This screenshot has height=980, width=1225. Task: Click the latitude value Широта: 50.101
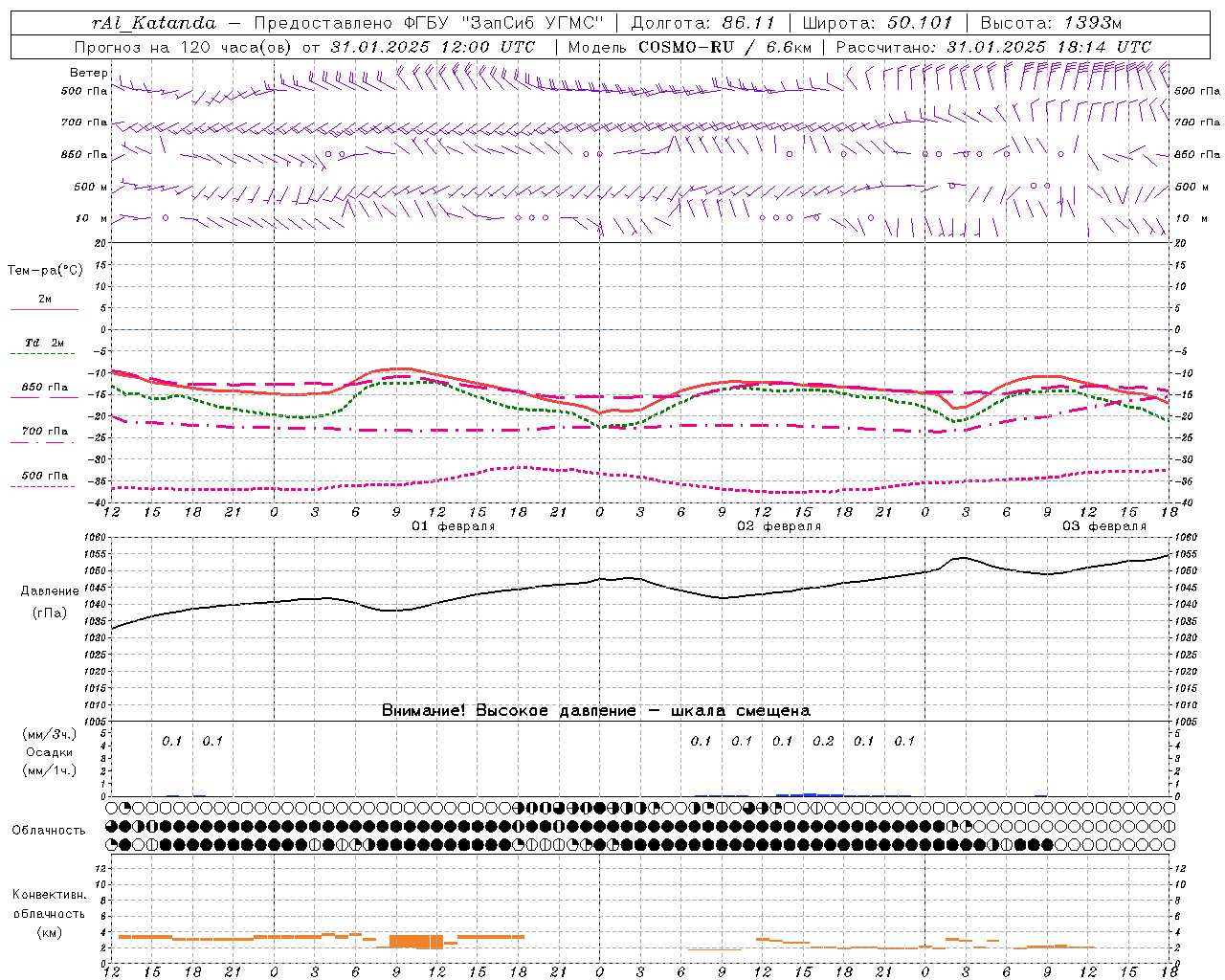pos(878,23)
